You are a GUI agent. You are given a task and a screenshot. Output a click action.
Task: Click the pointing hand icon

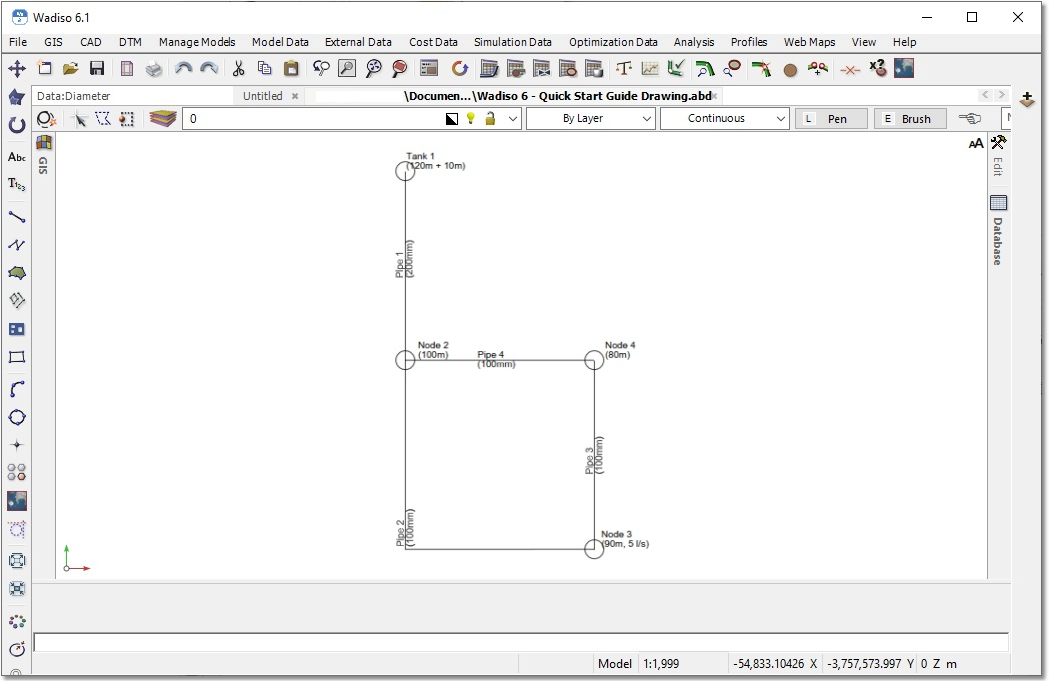(969, 118)
